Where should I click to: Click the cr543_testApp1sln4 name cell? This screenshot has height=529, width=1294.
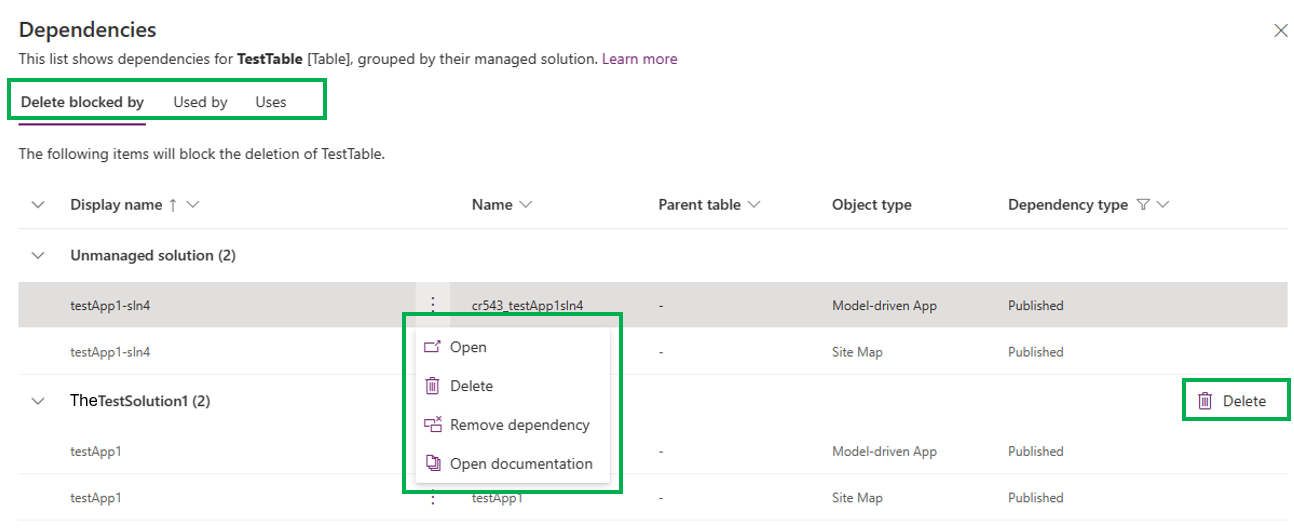[x=527, y=305]
